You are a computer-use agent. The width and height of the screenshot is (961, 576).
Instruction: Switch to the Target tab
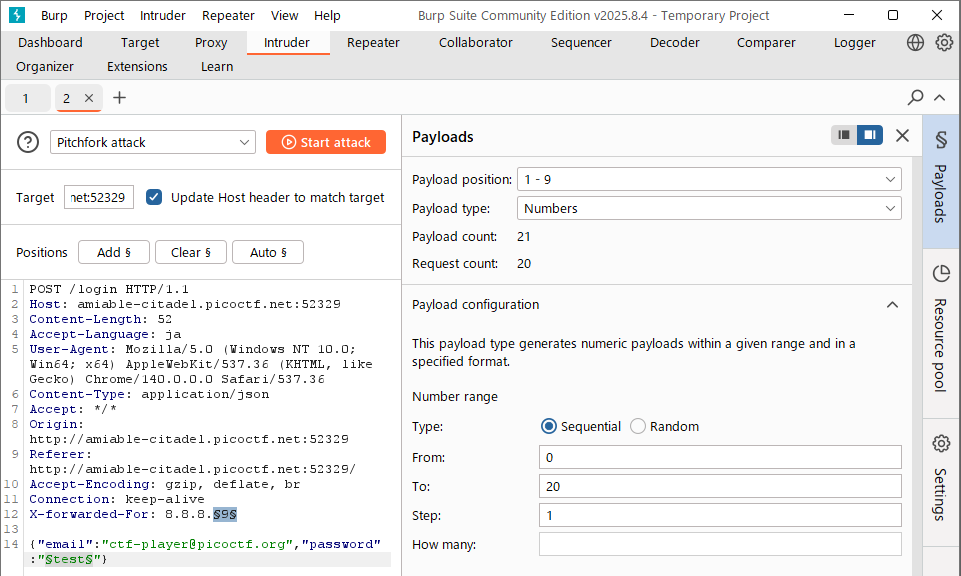(x=140, y=42)
